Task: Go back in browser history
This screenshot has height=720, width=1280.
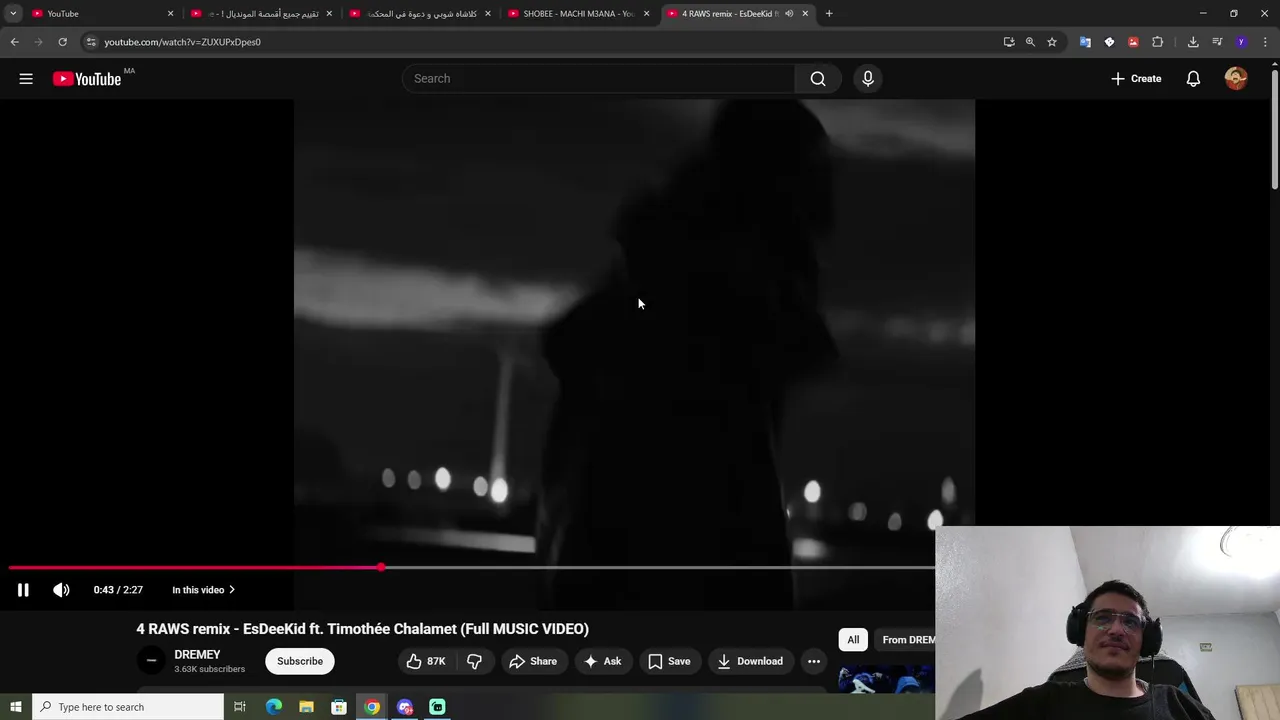Action: (x=14, y=42)
